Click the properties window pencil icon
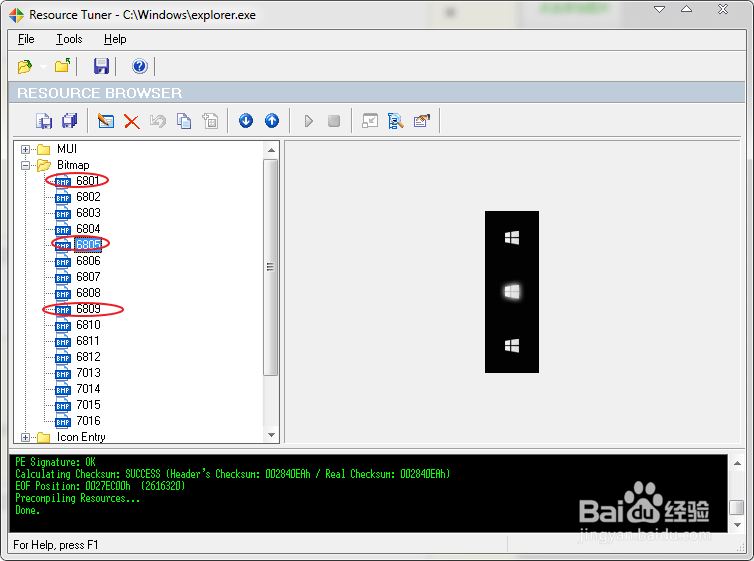The height and width of the screenshot is (561, 754). (422, 120)
